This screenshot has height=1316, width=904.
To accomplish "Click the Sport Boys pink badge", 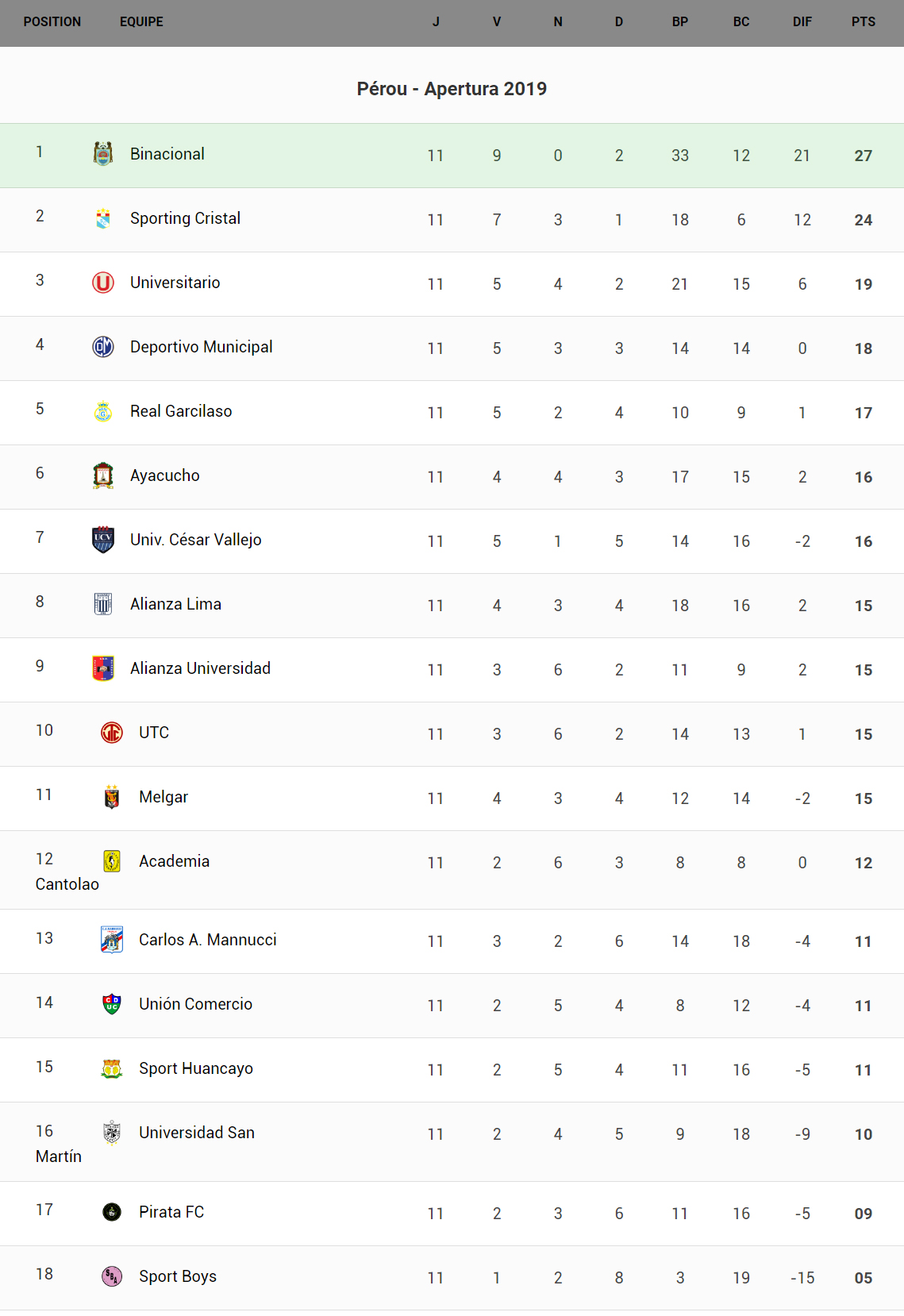I will click(x=112, y=1276).
